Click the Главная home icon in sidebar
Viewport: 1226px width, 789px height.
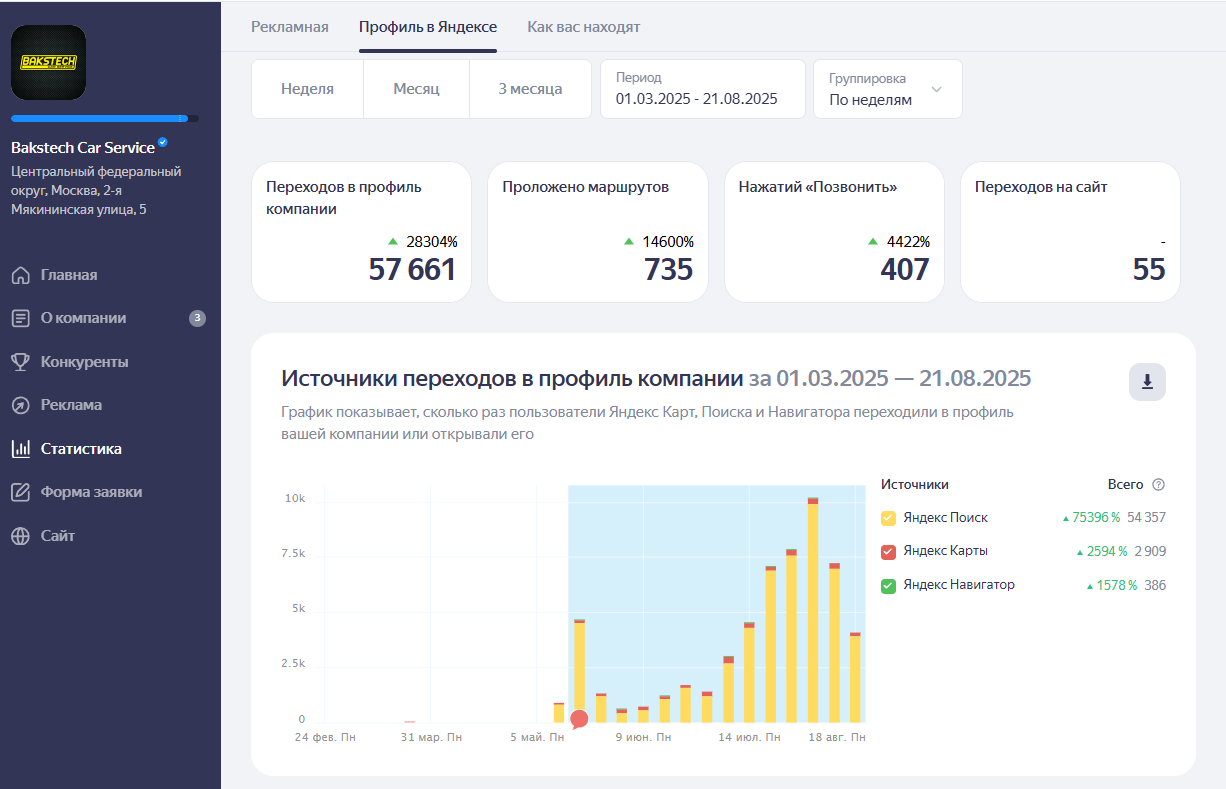(x=20, y=275)
